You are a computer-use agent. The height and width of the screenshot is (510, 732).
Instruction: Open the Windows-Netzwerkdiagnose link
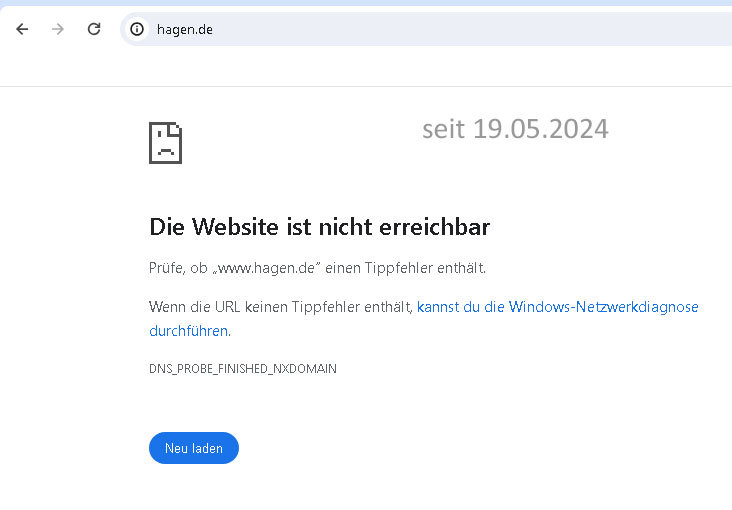(558, 307)
